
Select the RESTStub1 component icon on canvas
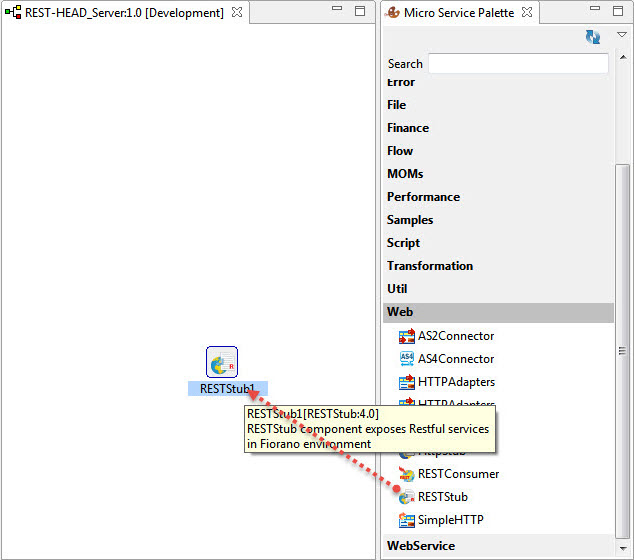pyautogui.click(x=222, y=362)
